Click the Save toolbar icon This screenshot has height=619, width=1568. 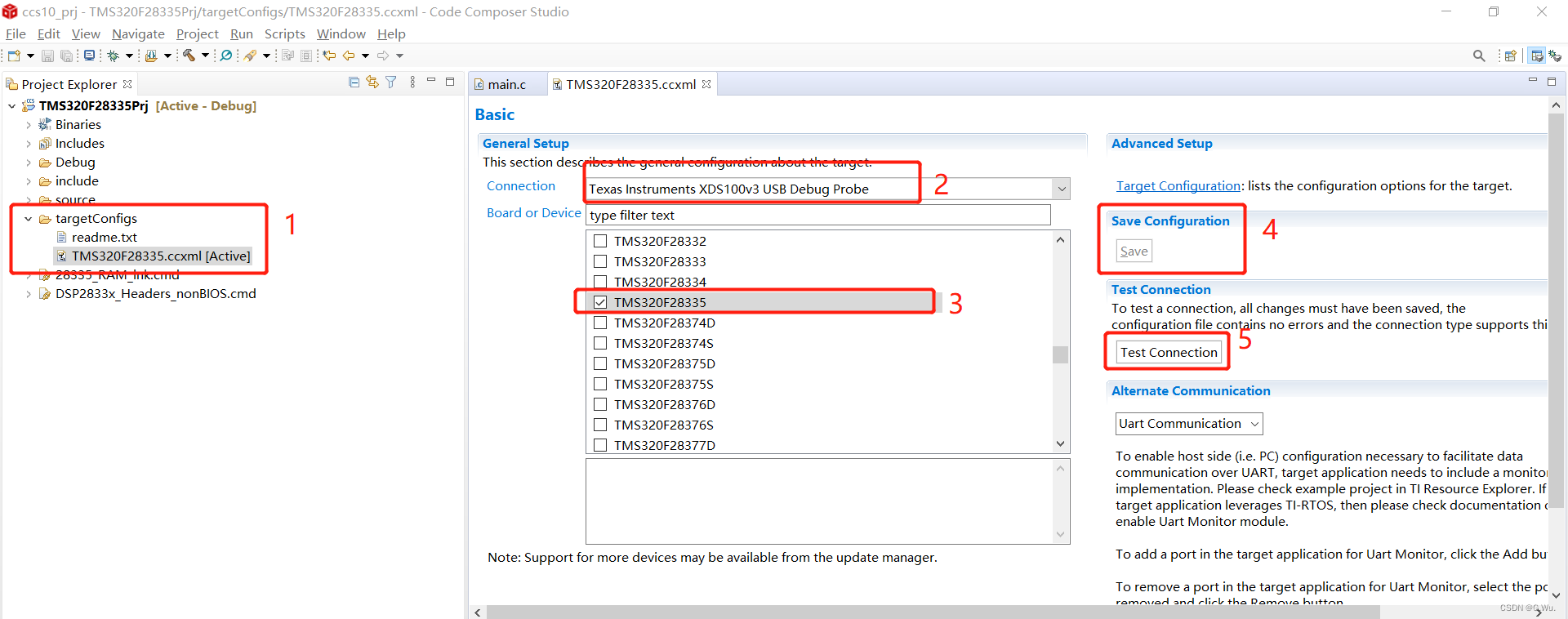(47, 56)
